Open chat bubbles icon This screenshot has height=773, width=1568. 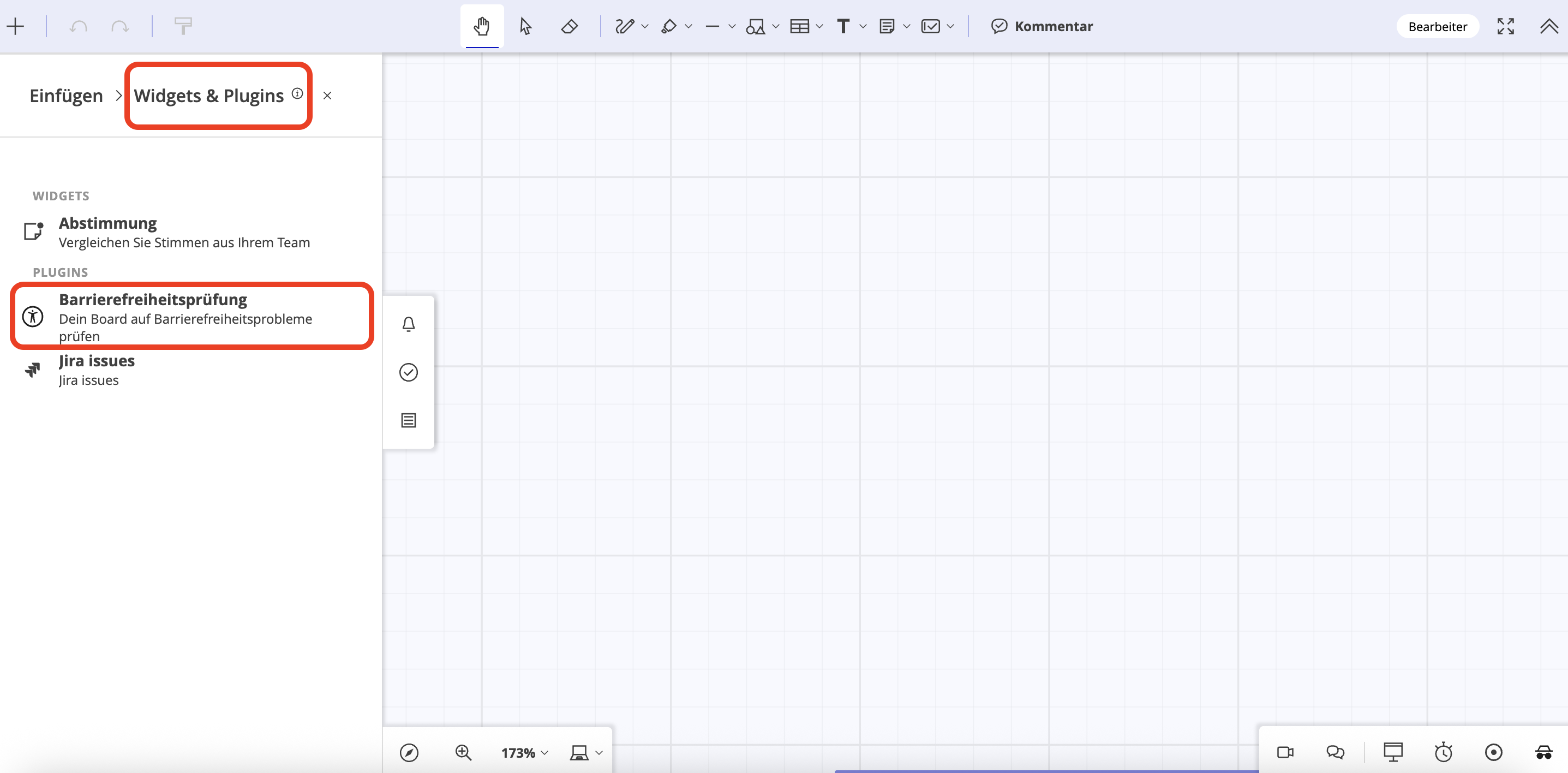[x=1335, y=752]
